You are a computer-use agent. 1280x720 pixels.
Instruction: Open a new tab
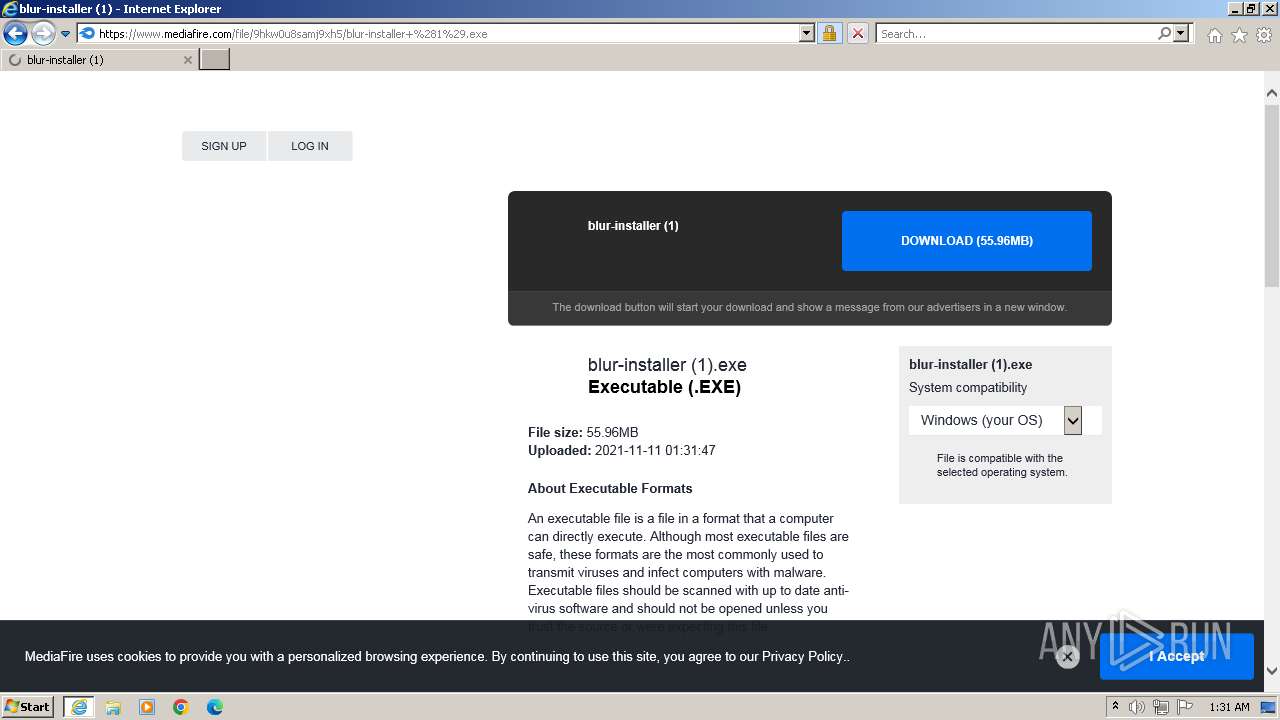coord(215,60)
